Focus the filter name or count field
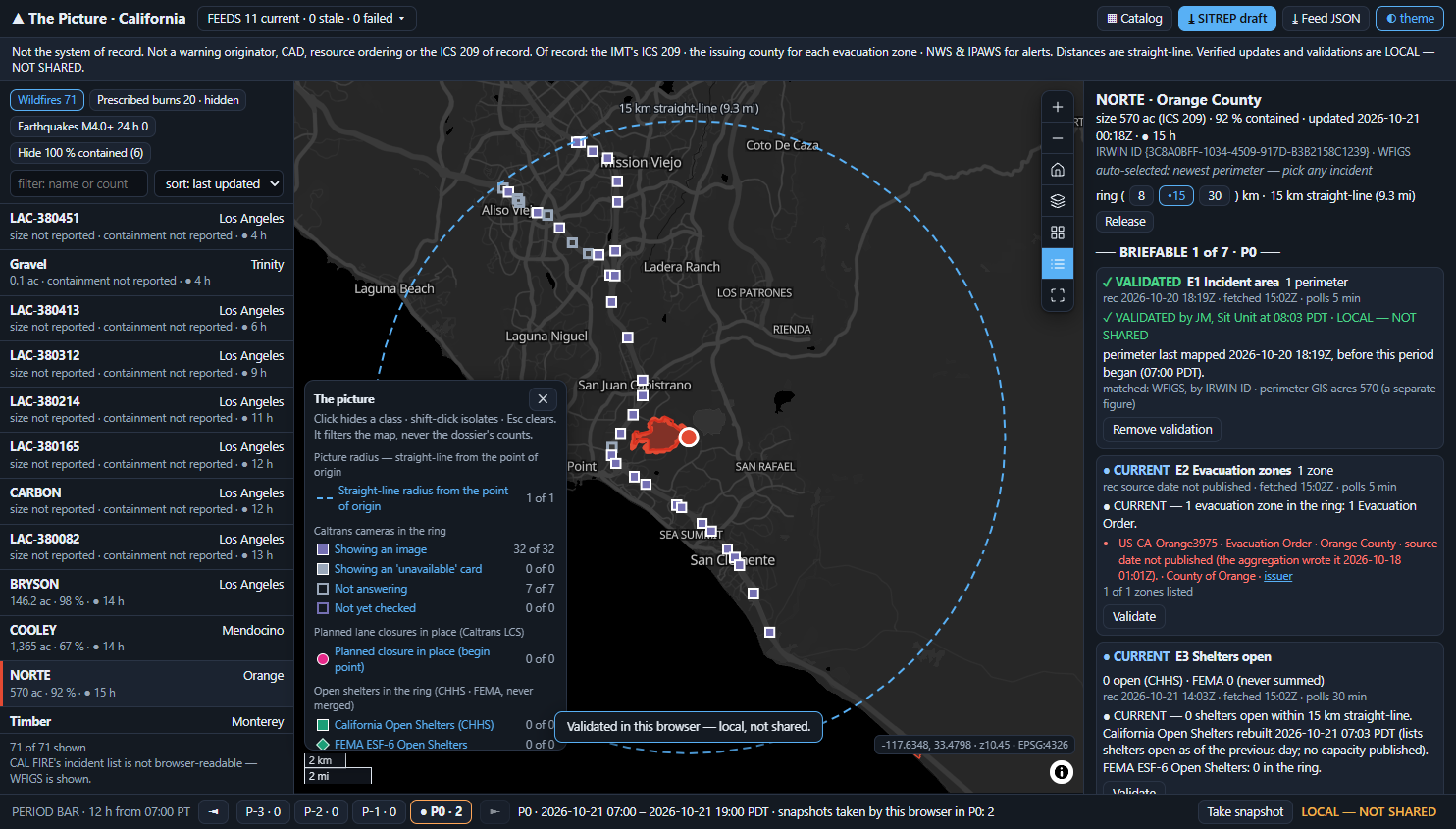Viewport: 1456px width, 829px height. click(x=78, y=183)
